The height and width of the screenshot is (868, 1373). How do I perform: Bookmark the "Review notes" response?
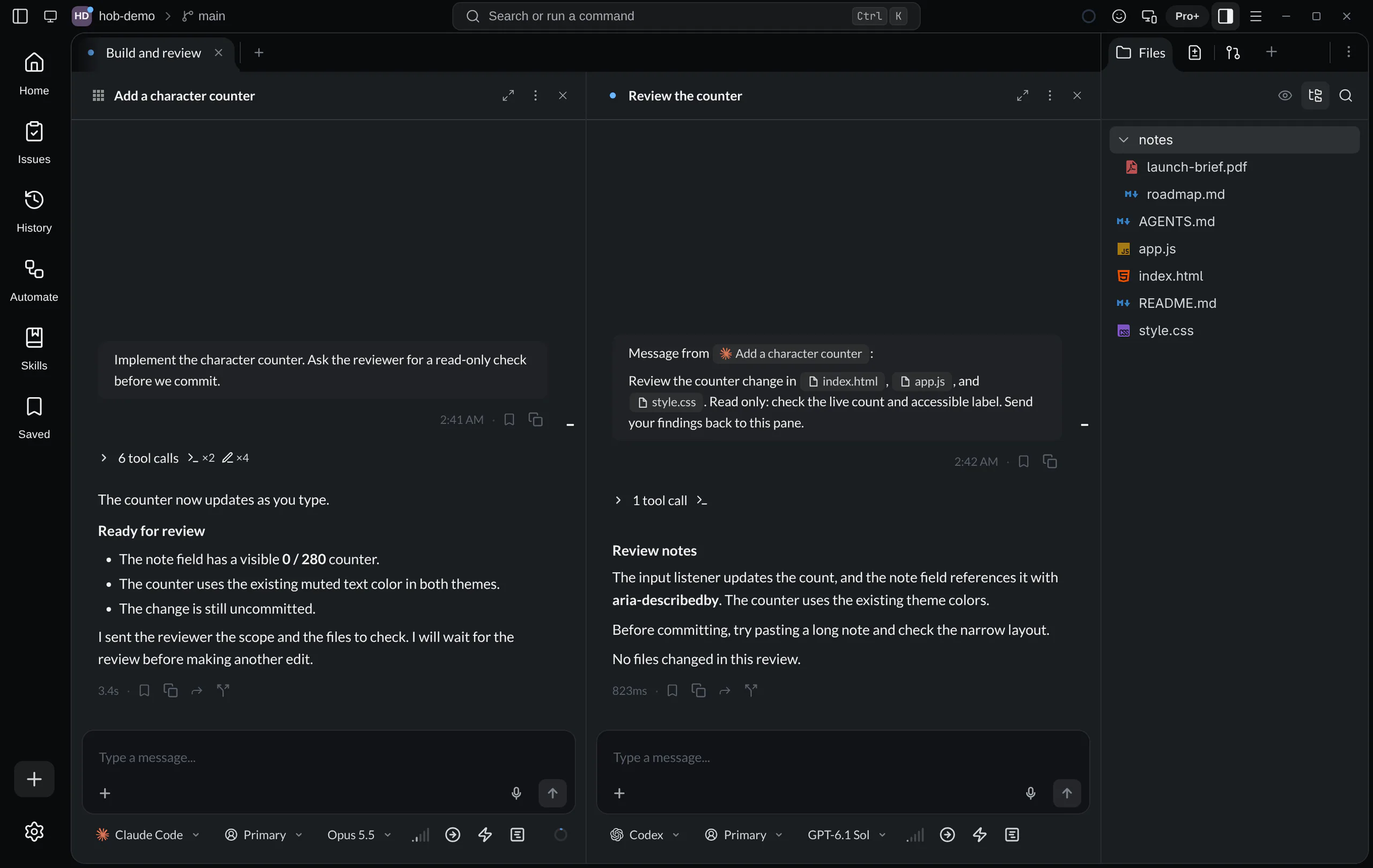pyautogui.click(x=671, y=690)
